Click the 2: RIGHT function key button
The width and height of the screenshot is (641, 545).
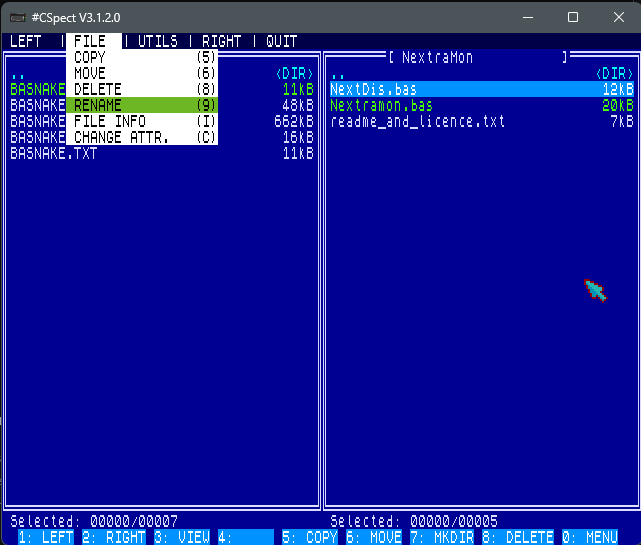(x=114, y=537)
